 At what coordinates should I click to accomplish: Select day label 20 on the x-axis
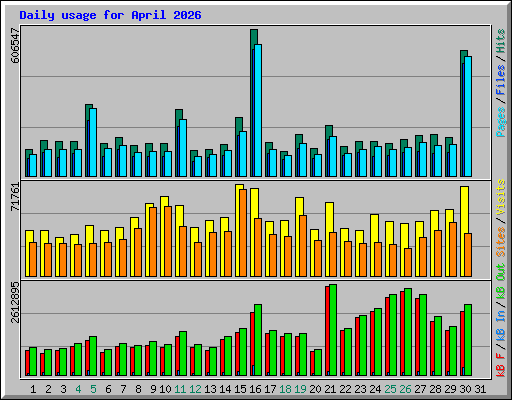coord(315,389)
